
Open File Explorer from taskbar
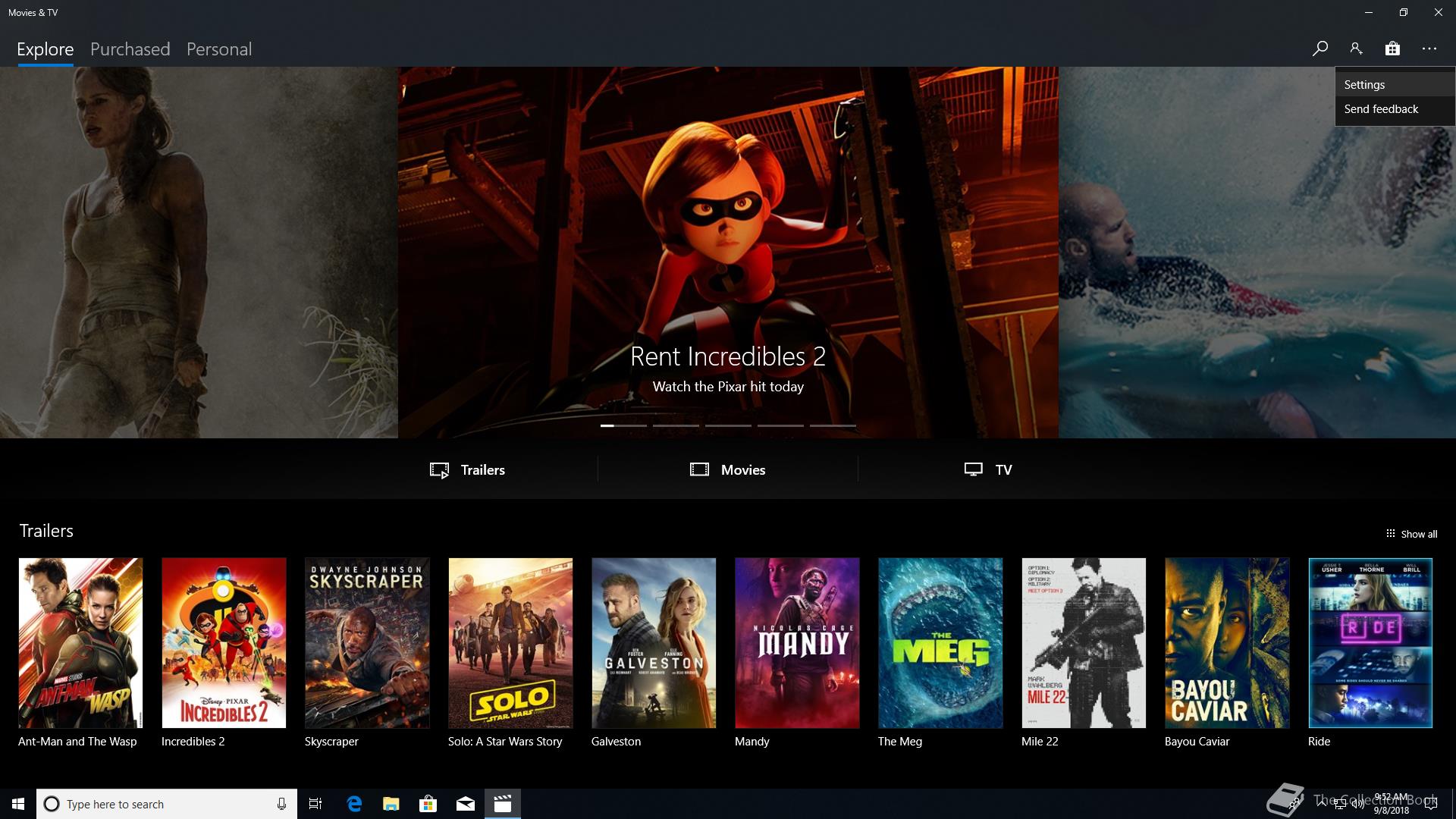point(391,804)
